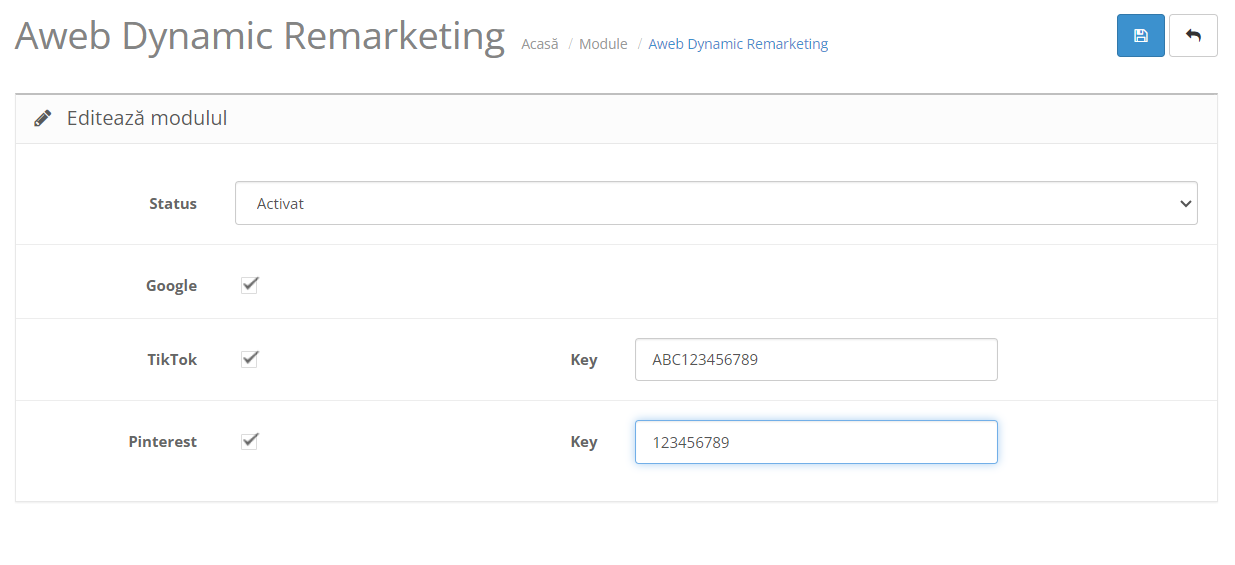Click the back arrow return icon
Image resolution: width=1235 pixels, height=565 pixels.
(1192, 36)
